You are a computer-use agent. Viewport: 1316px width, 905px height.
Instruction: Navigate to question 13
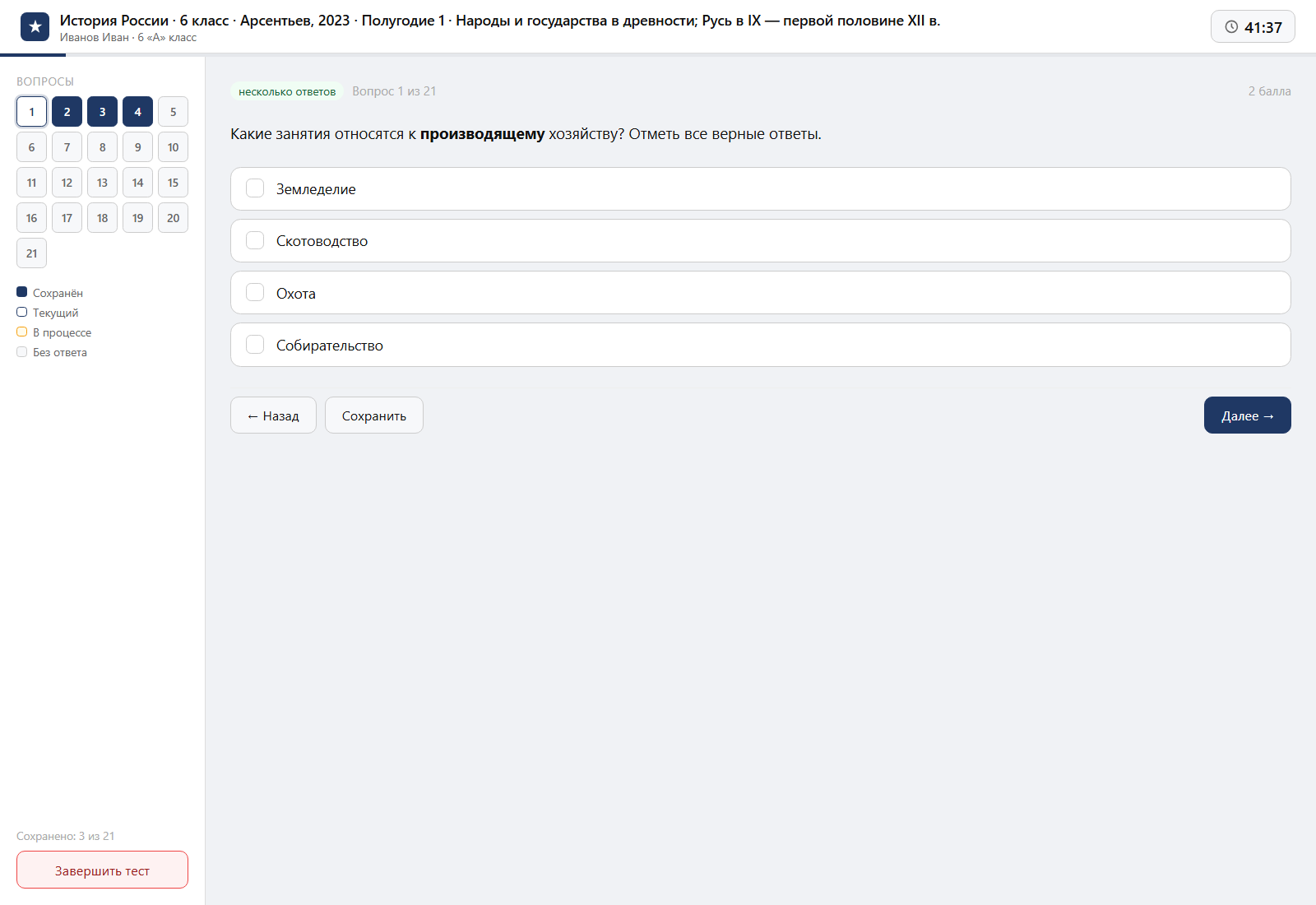(x=102, y=183)
